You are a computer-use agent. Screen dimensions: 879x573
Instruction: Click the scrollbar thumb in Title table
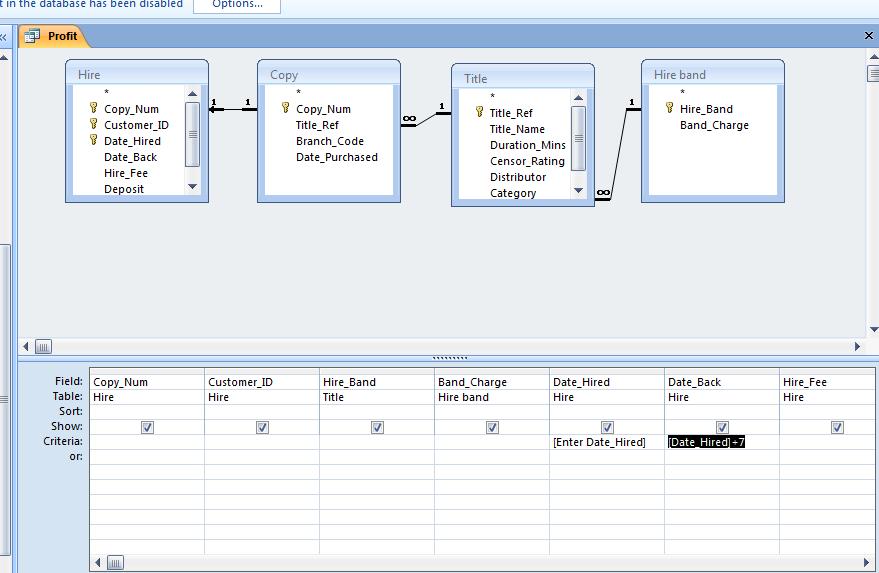pos(579,138)
